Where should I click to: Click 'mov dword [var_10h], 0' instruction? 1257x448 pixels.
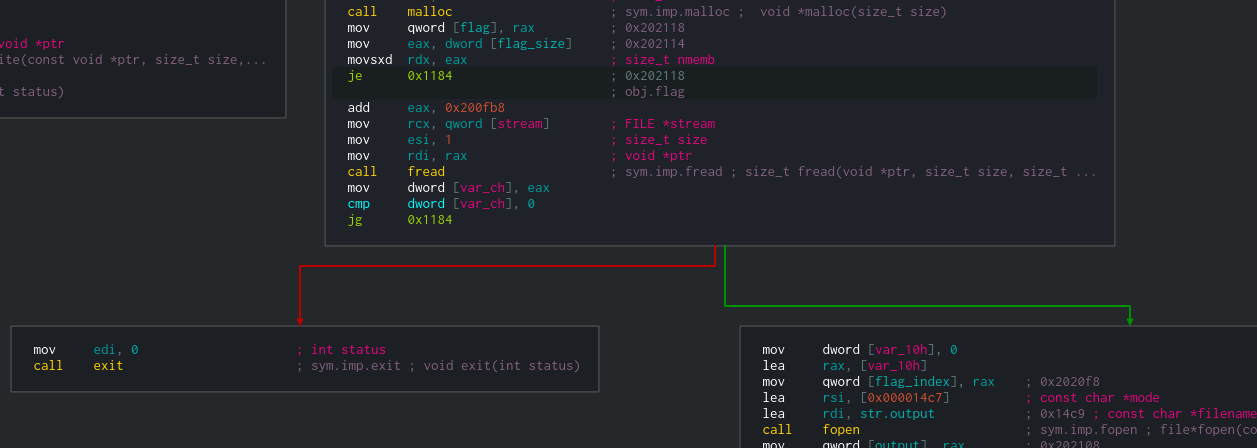pyautogui.click(x=860, y=350)
